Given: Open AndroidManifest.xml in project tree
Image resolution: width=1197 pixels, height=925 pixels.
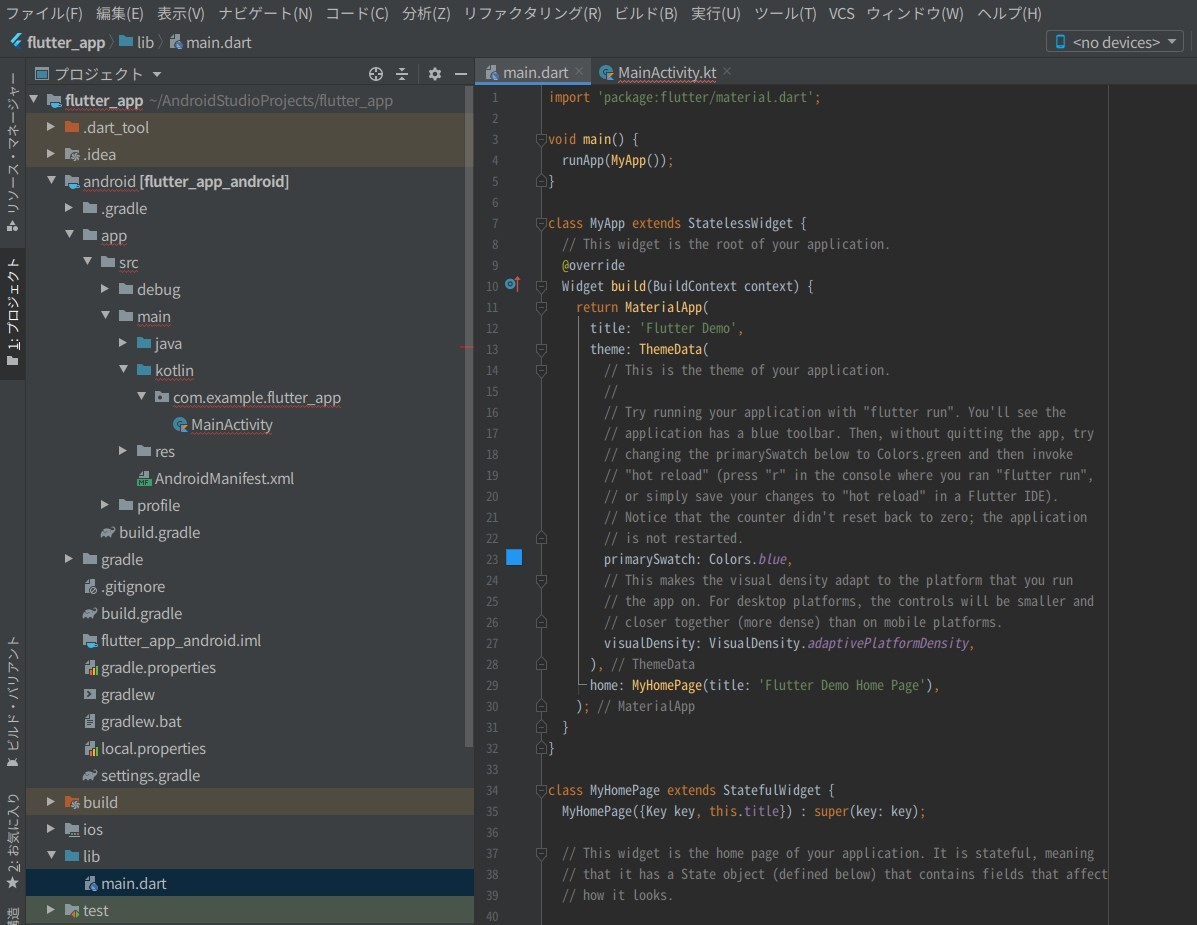Looking at the screenshot, I should [x=224, y=479].
